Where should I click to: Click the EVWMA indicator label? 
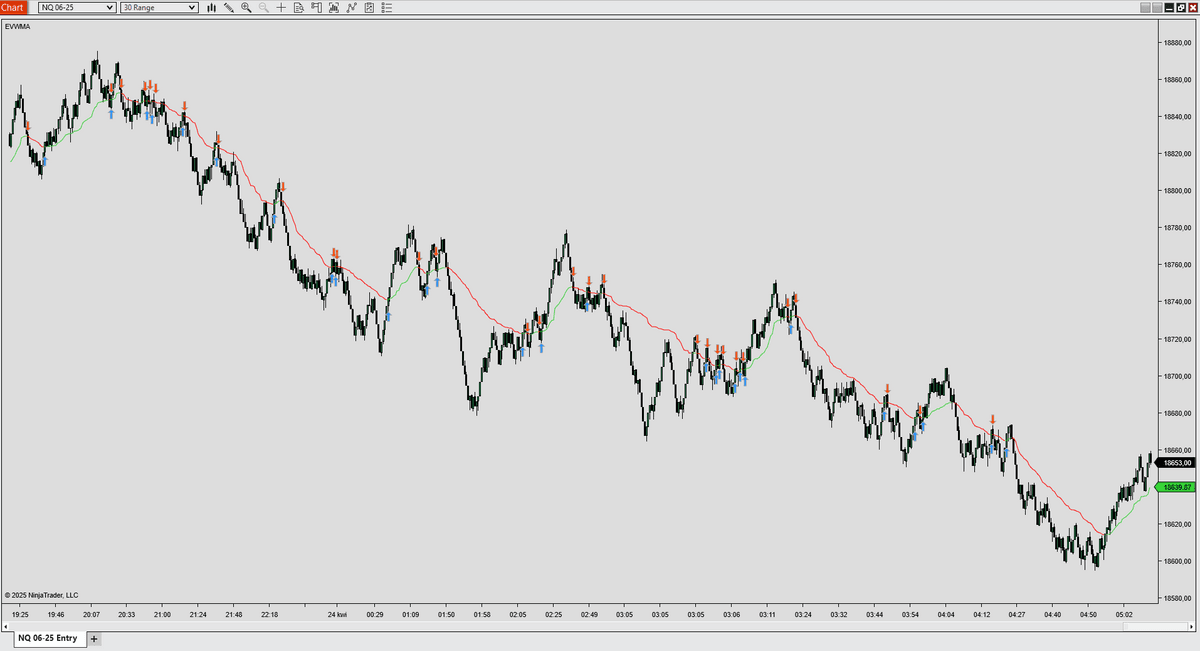(17, 26)
